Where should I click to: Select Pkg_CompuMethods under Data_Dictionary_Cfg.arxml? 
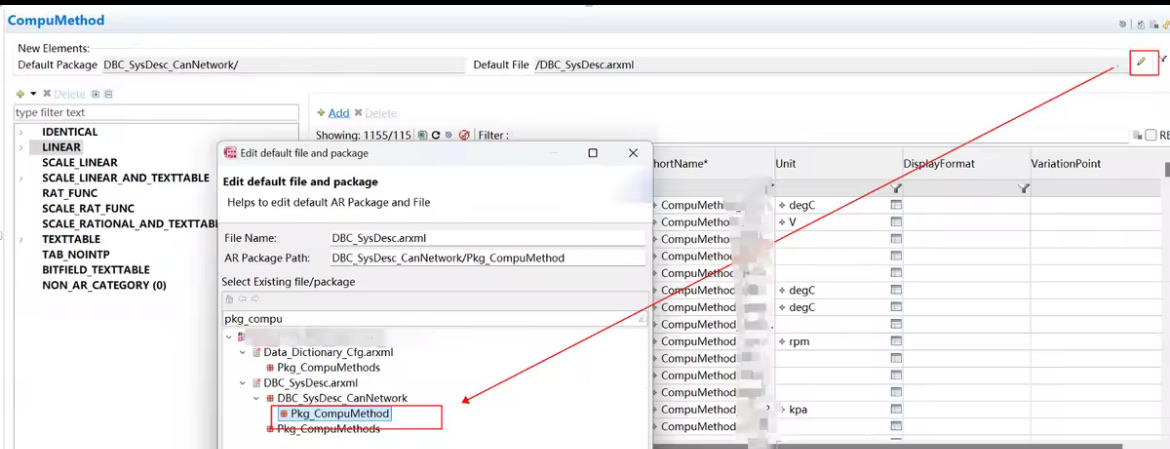pos(328,368)
